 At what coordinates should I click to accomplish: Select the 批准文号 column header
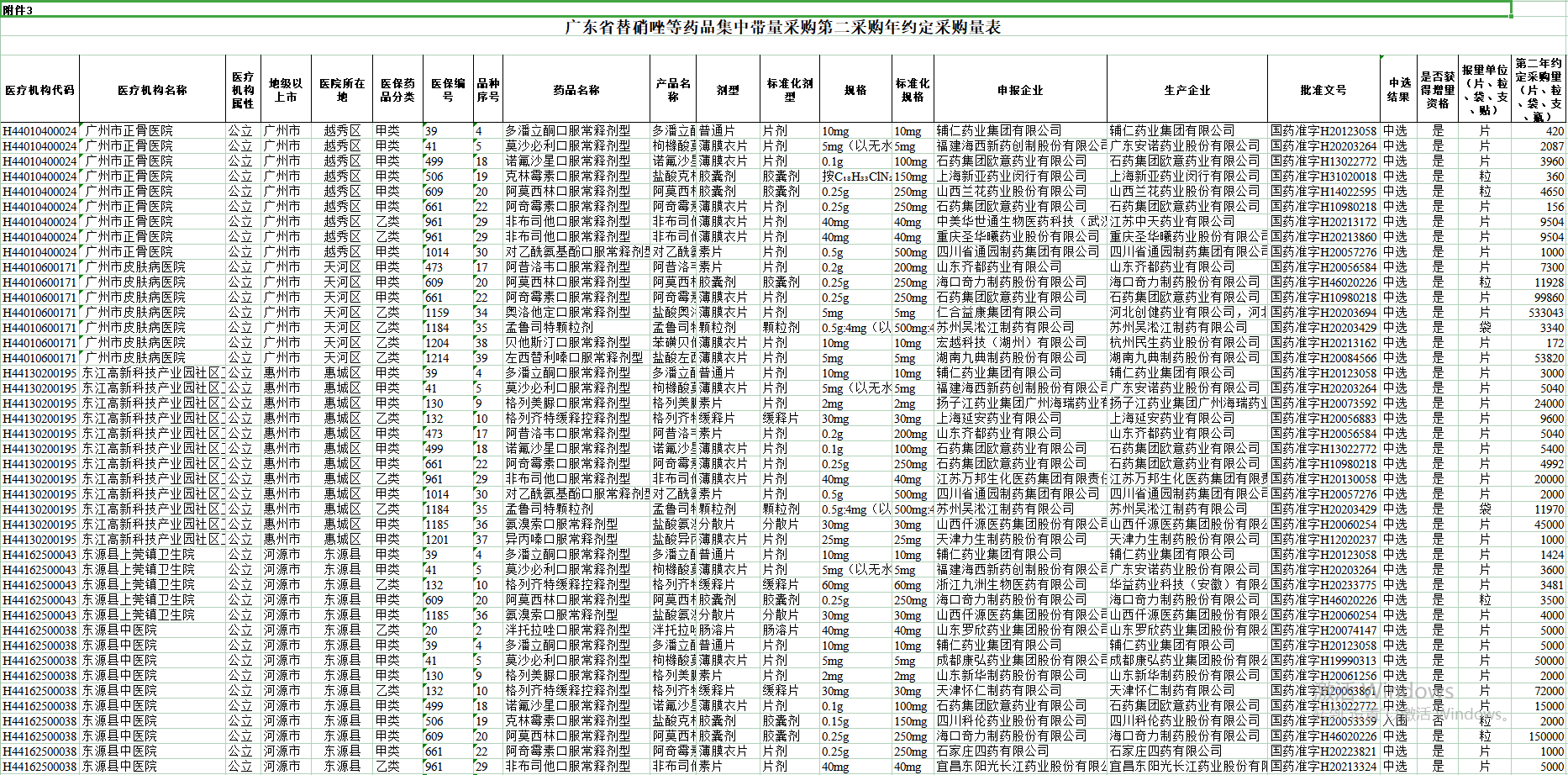(x=1323, y=90)
